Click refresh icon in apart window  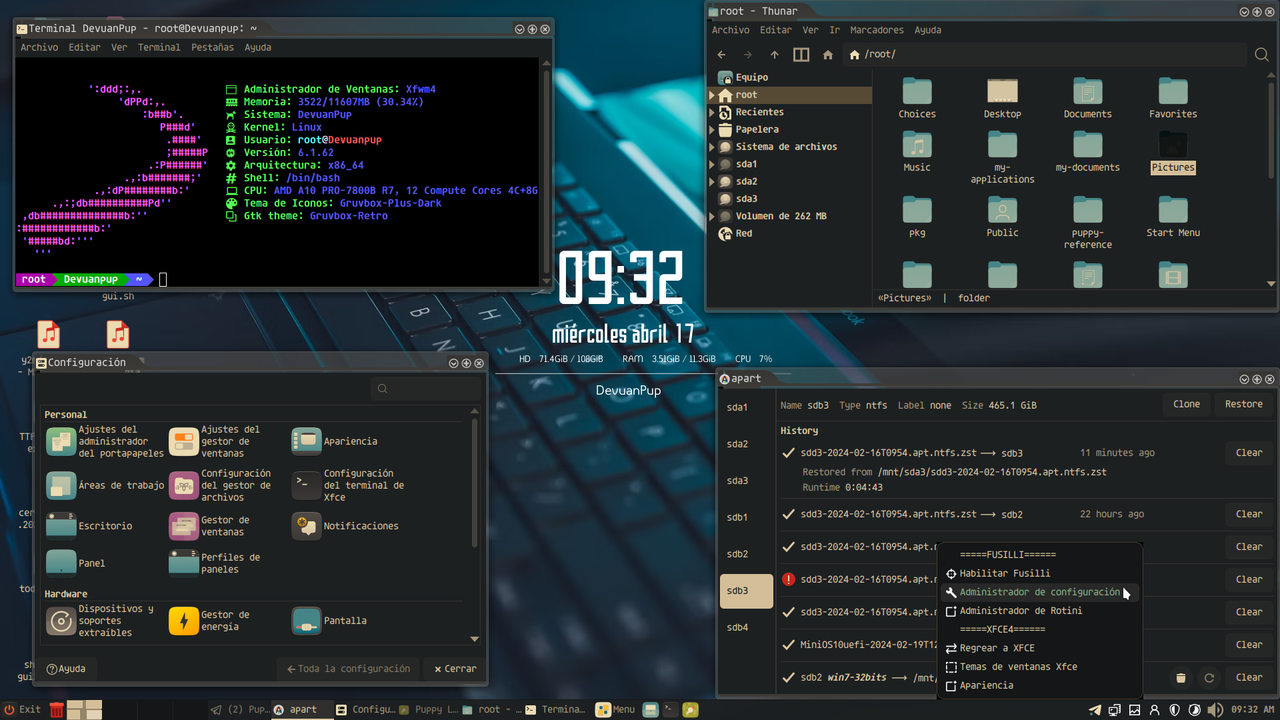point(1209,678)
